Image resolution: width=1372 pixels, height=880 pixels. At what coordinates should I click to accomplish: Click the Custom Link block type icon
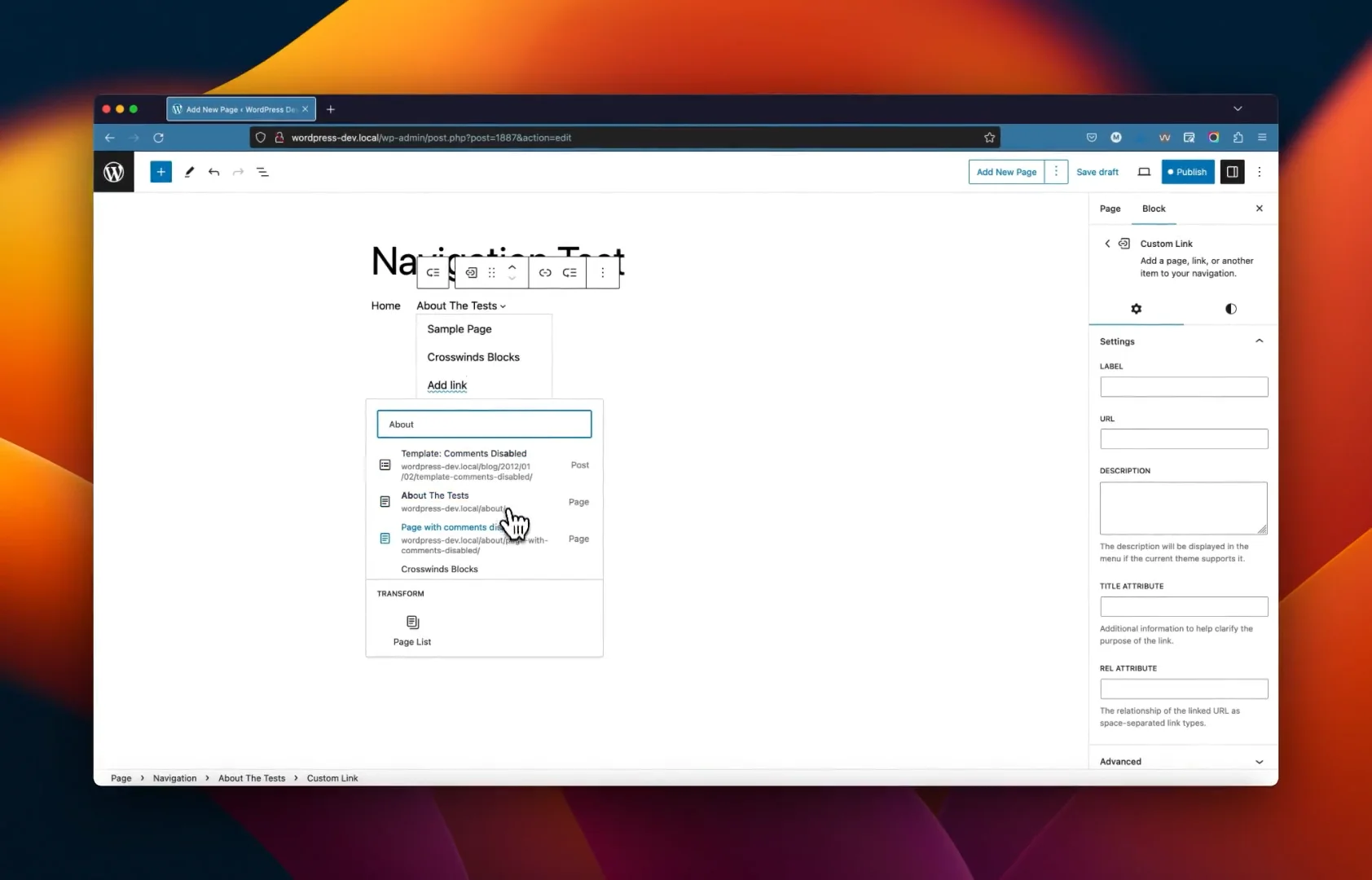471,273
